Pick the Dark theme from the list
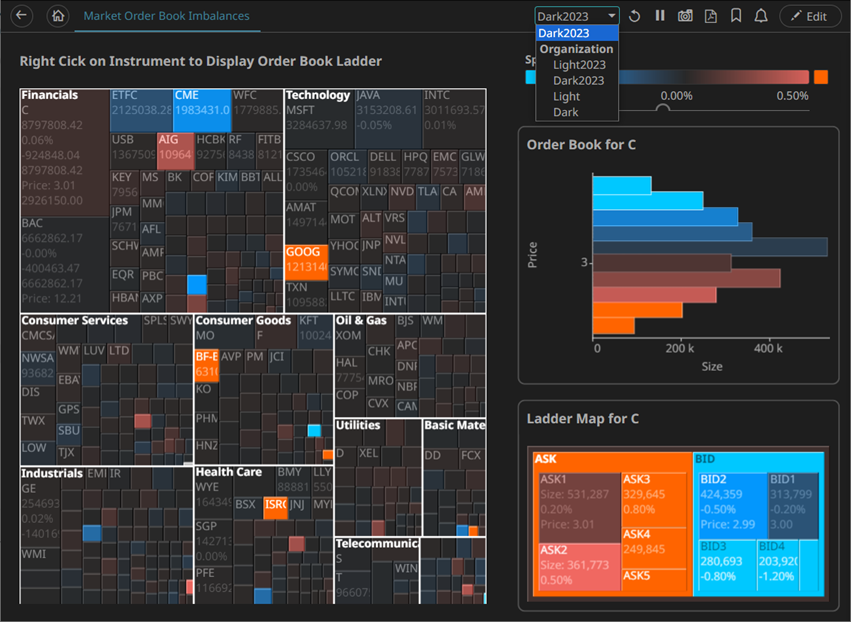 [x=565, y=113]
